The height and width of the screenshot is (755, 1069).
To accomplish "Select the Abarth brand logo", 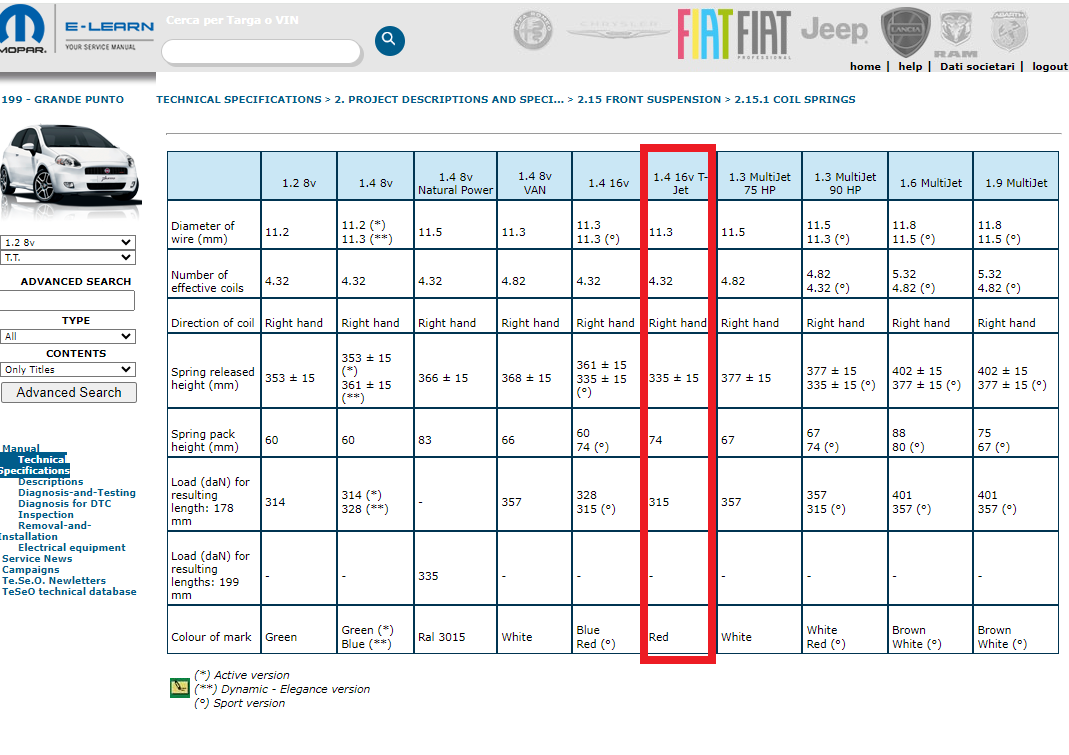I will point(1010,31).
